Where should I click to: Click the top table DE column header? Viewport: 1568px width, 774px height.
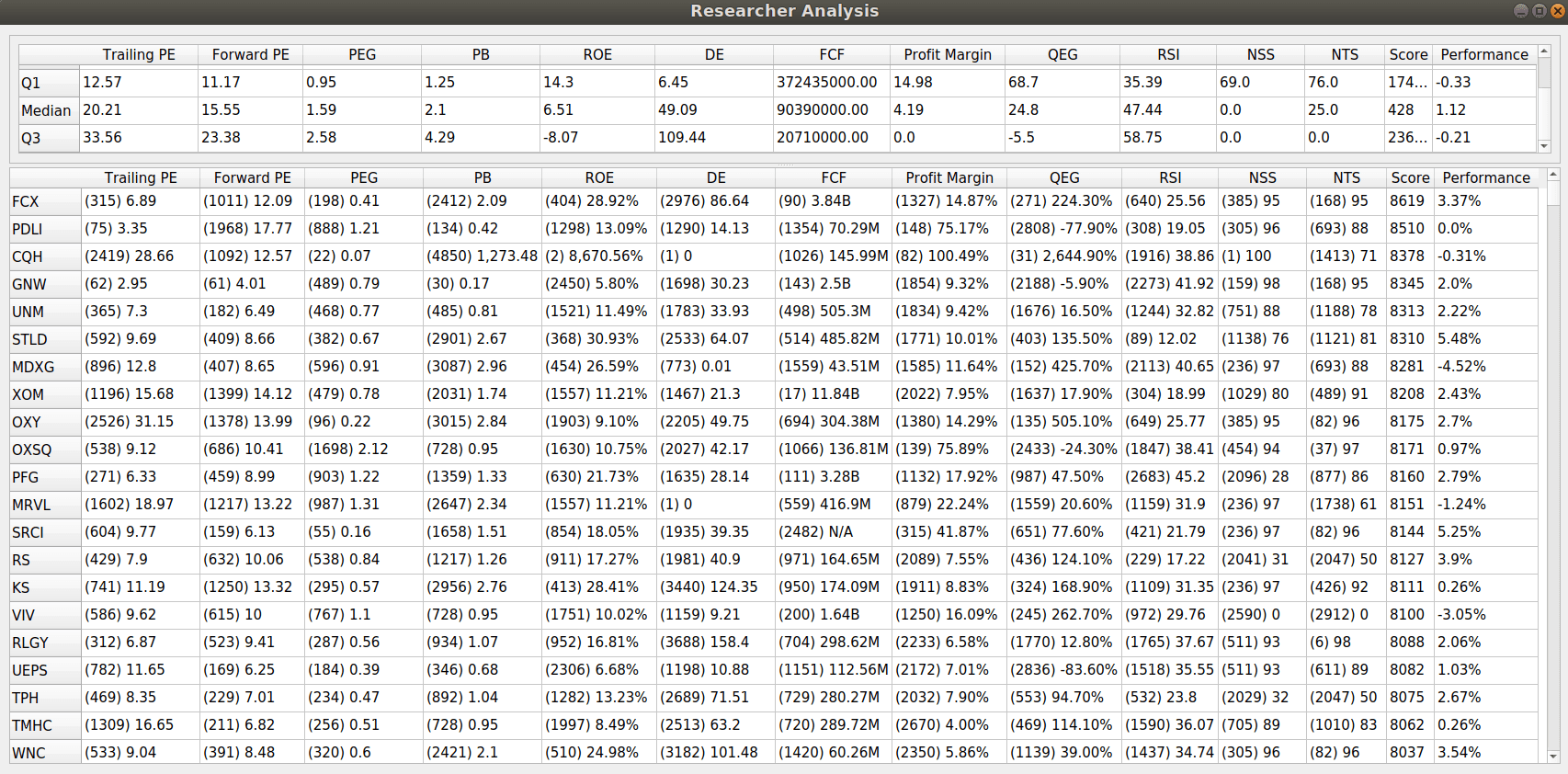(714, 54)
